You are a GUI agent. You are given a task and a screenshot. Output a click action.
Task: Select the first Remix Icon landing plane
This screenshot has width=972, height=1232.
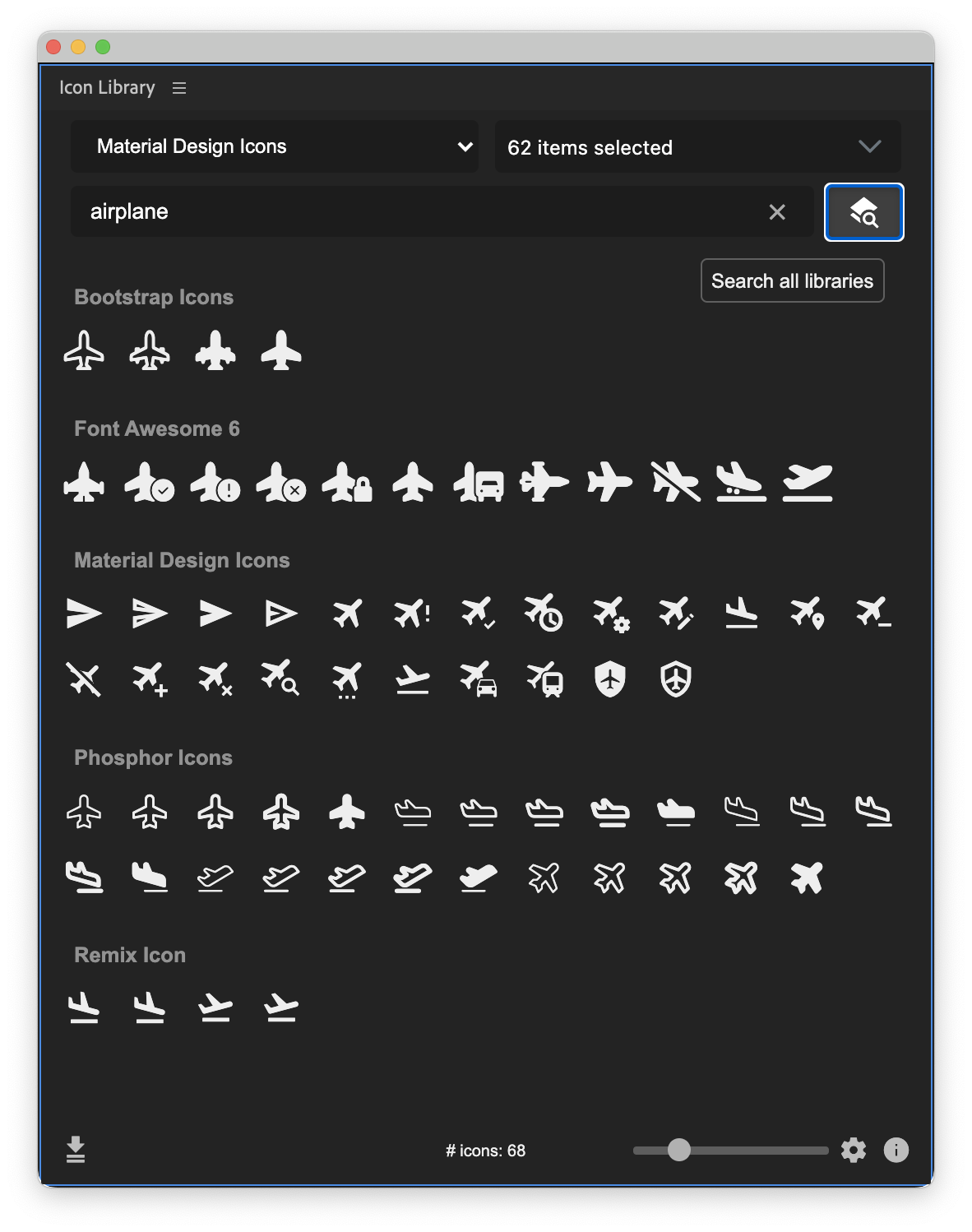point(84,1007)
